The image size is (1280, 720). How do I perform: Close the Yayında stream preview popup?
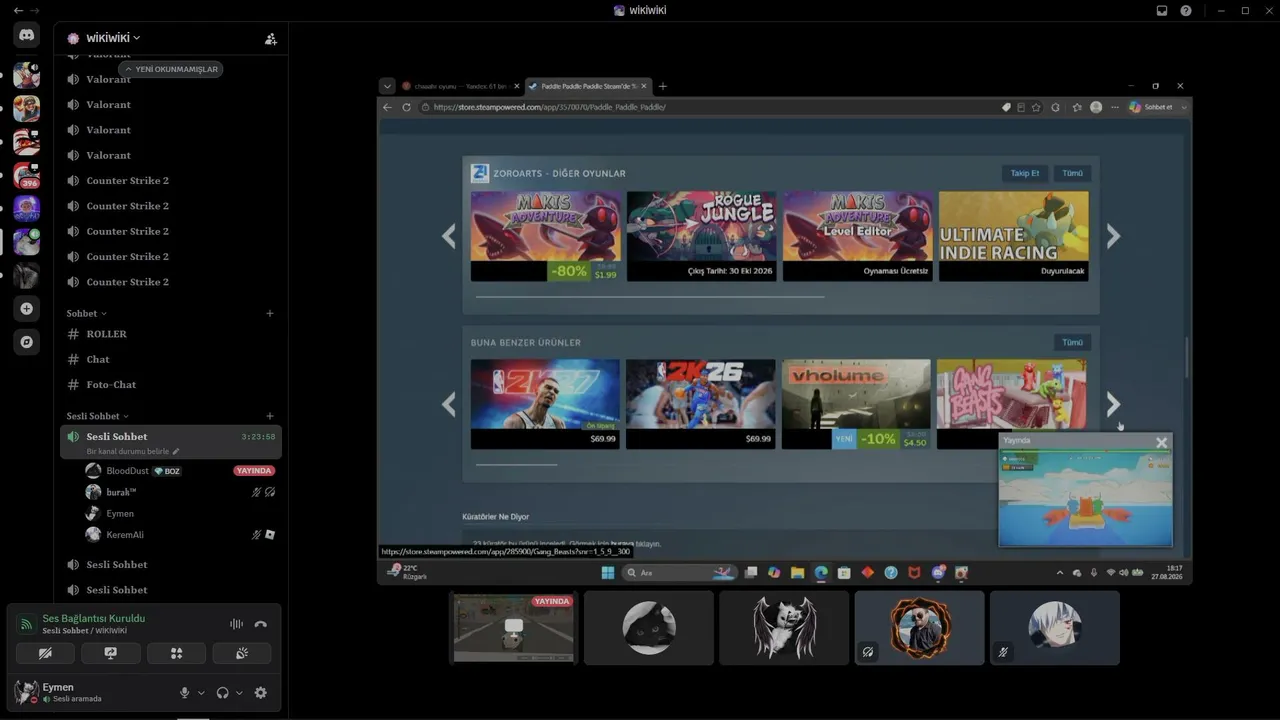tap(1161, 442)
